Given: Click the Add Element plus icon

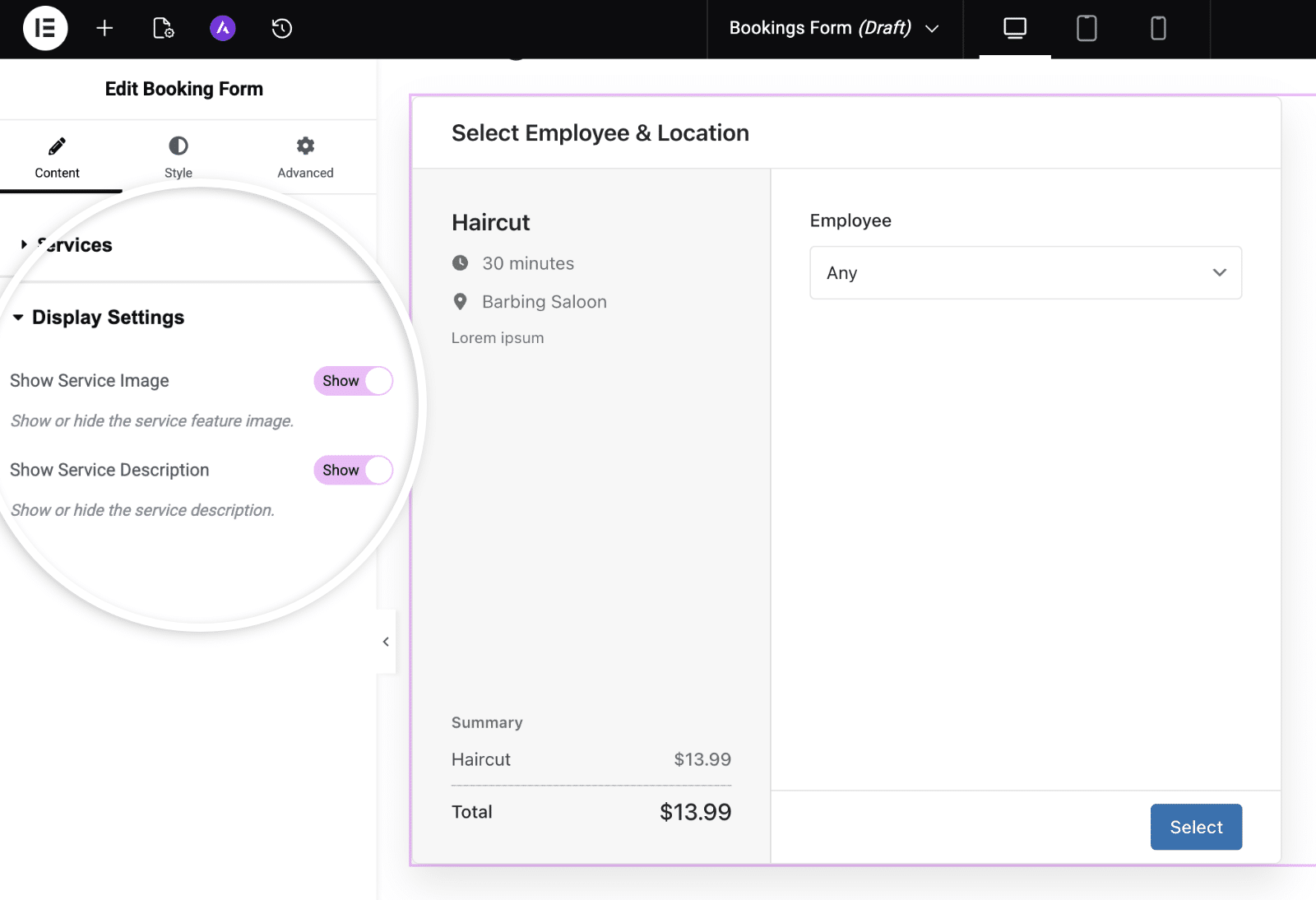Looking at the screenshot, I should [104, 28].
